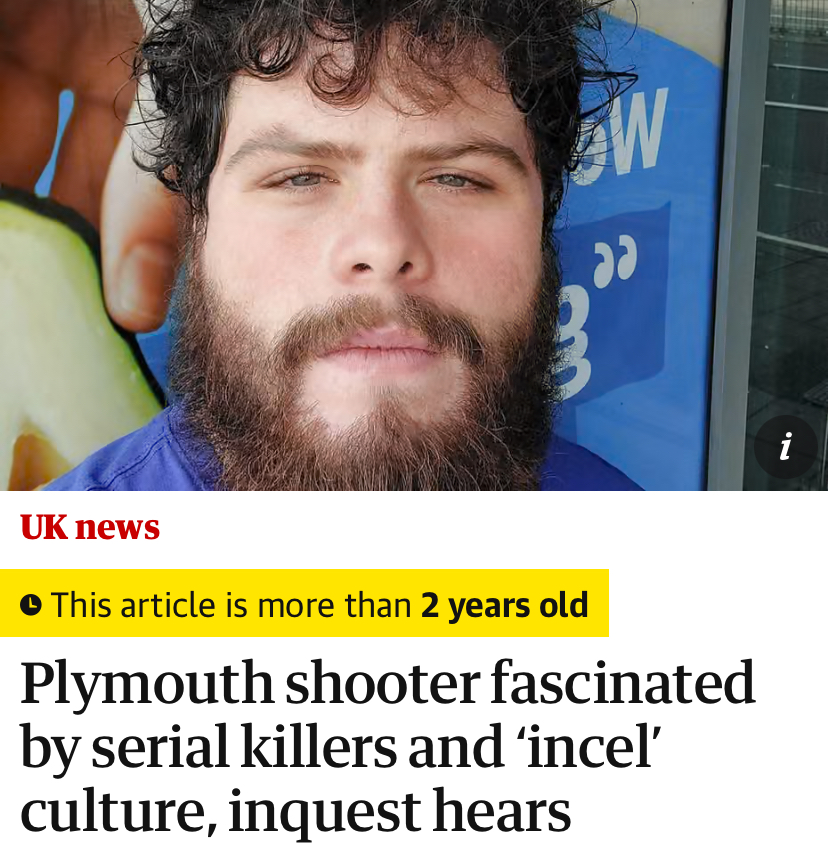Select the bold '2 years old' text
Screen dimensions: 828x864
click(504, 604)
